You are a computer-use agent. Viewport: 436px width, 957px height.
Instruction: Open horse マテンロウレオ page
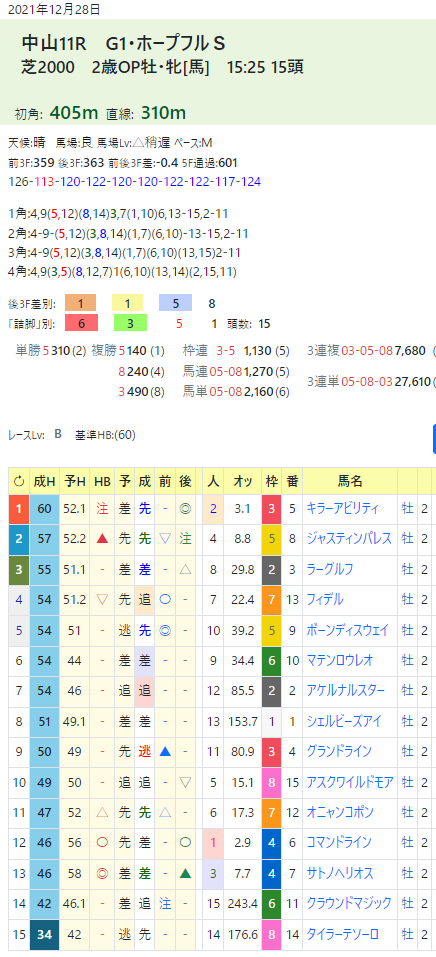[x=339, y=660]
